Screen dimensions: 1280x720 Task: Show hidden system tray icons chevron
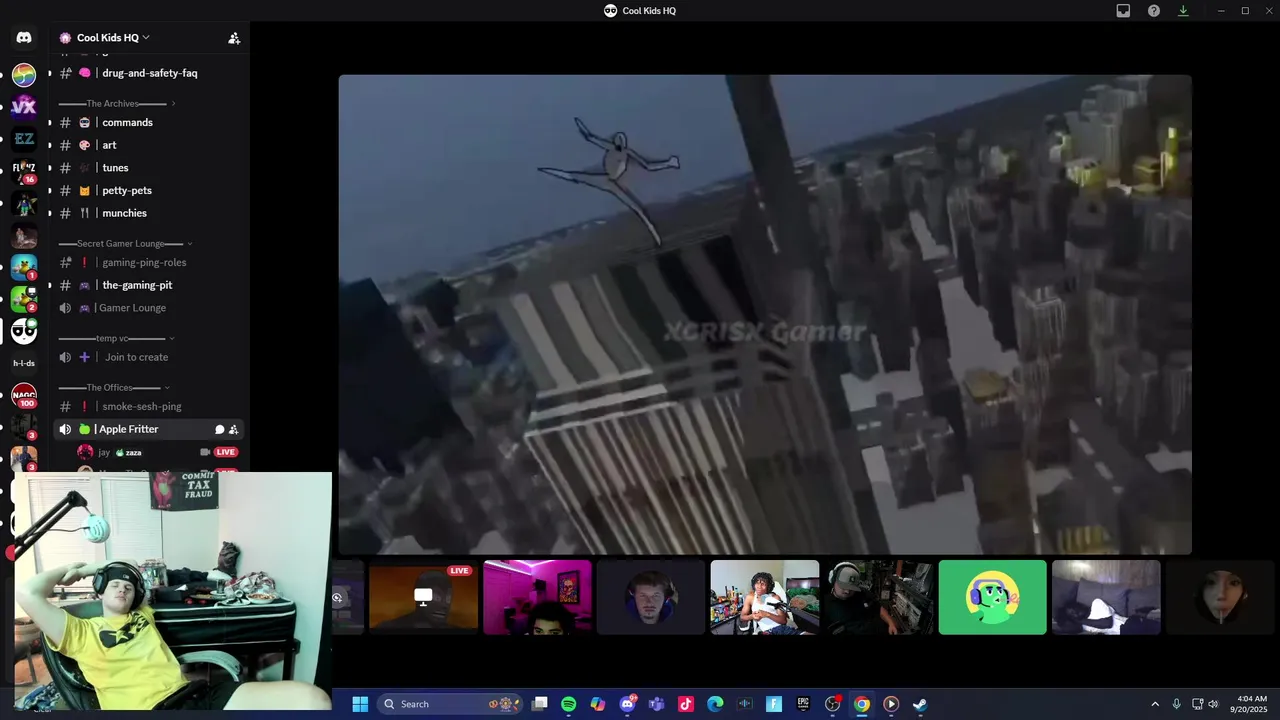pos(1155,704)
